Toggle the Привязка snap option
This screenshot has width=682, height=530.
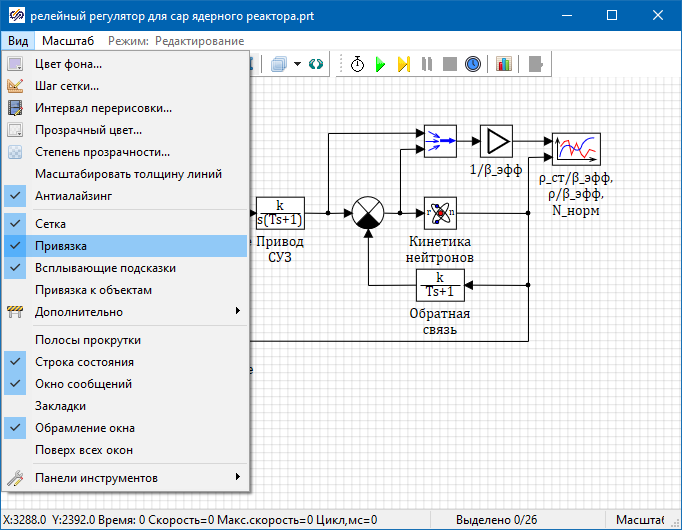click(60, 246)
